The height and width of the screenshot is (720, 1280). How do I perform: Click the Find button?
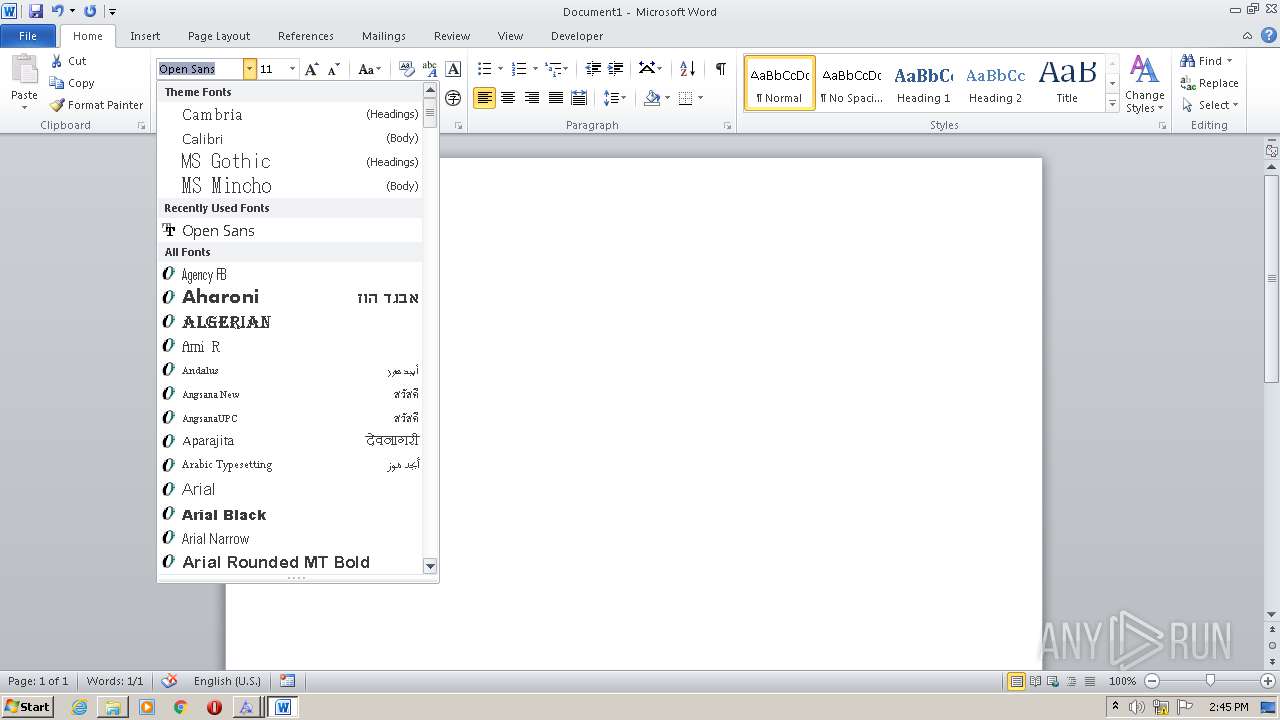pos(1200,61)
